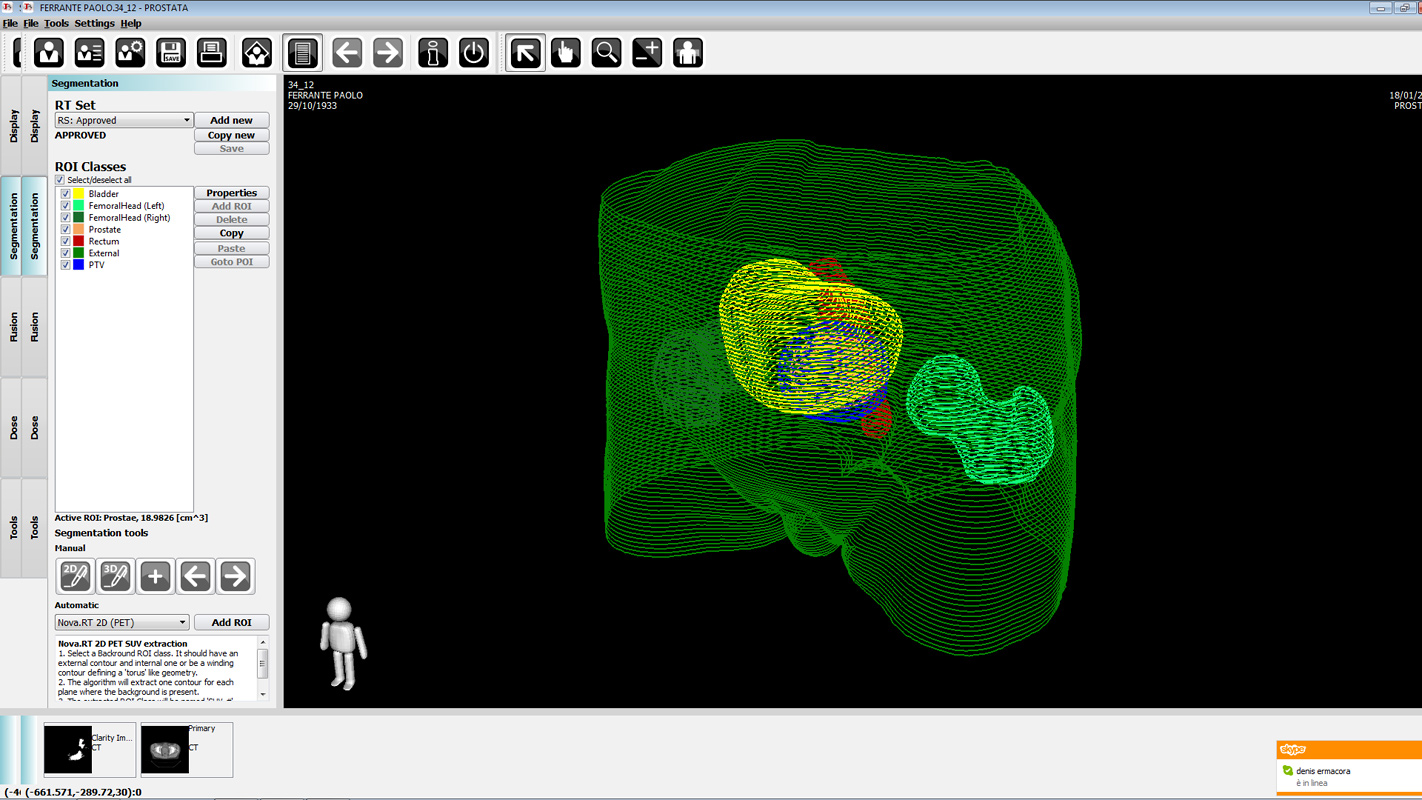This screenshot has width=1422, height=800.
Task: Click the back arrow in top toolbar
Action: 347,52
